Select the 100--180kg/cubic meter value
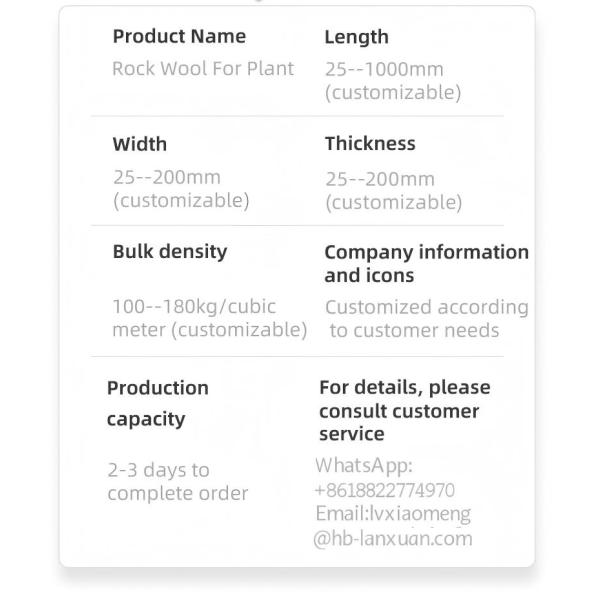 [x=209, y=318]
